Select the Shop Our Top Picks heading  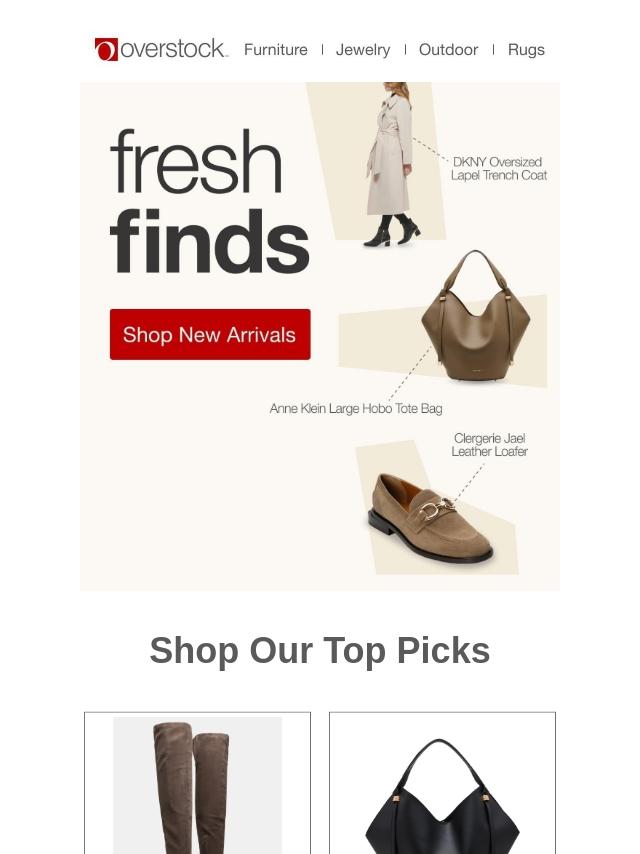point(320,650)
